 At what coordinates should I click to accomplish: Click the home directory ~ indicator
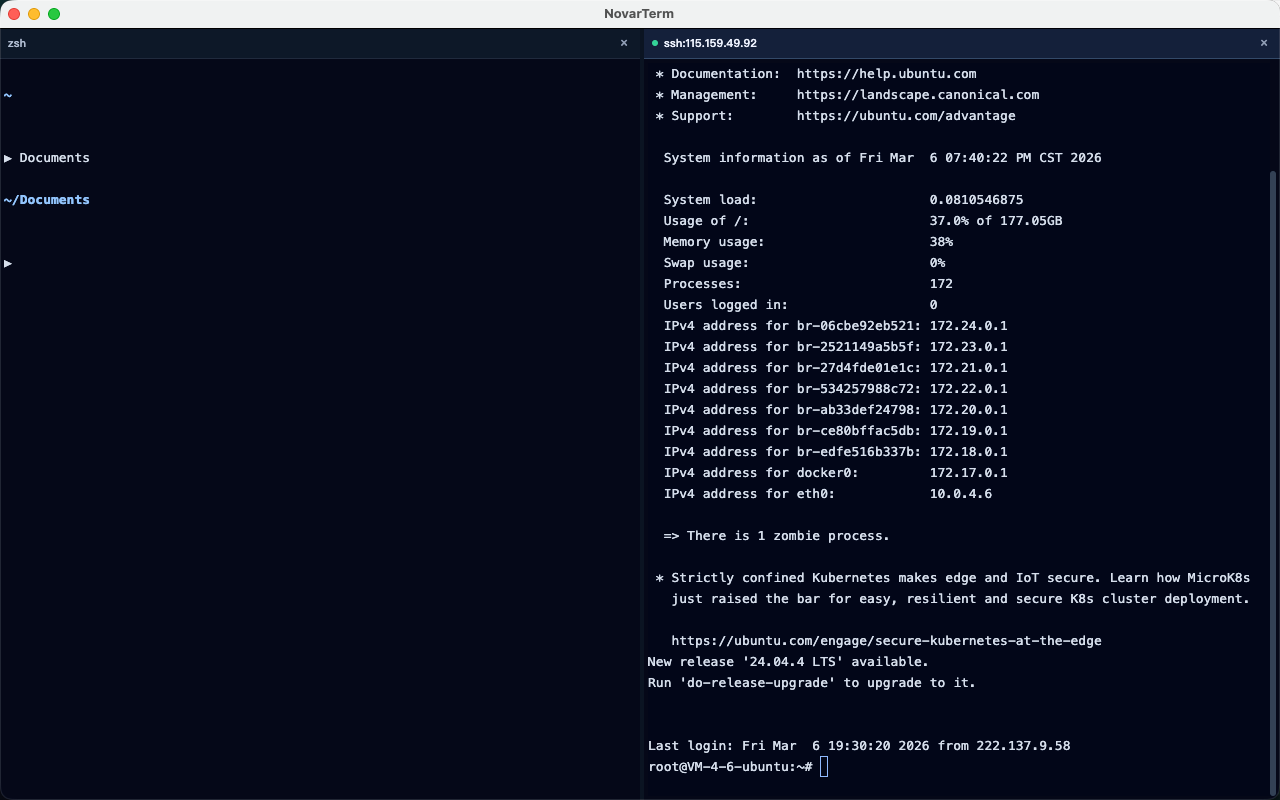(8, 95)
